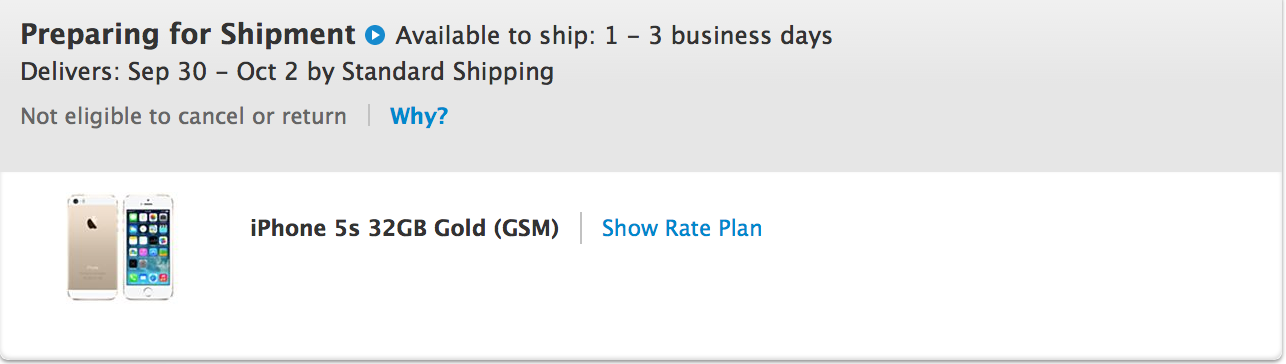Click Not eligible to cancel or return text
This screenshot has width=1286, height=364.
[183, 116]
